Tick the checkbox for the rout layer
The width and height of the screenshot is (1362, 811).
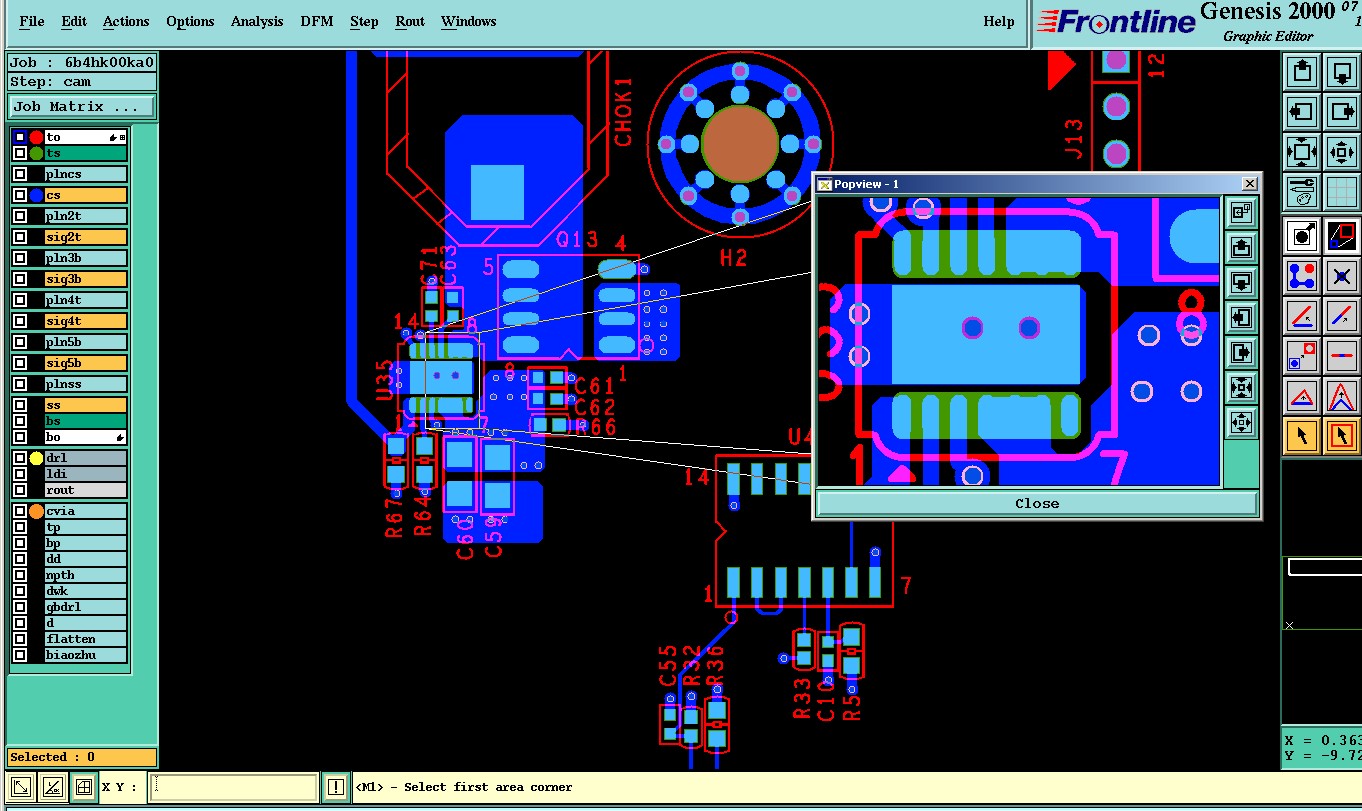point(20,490)
